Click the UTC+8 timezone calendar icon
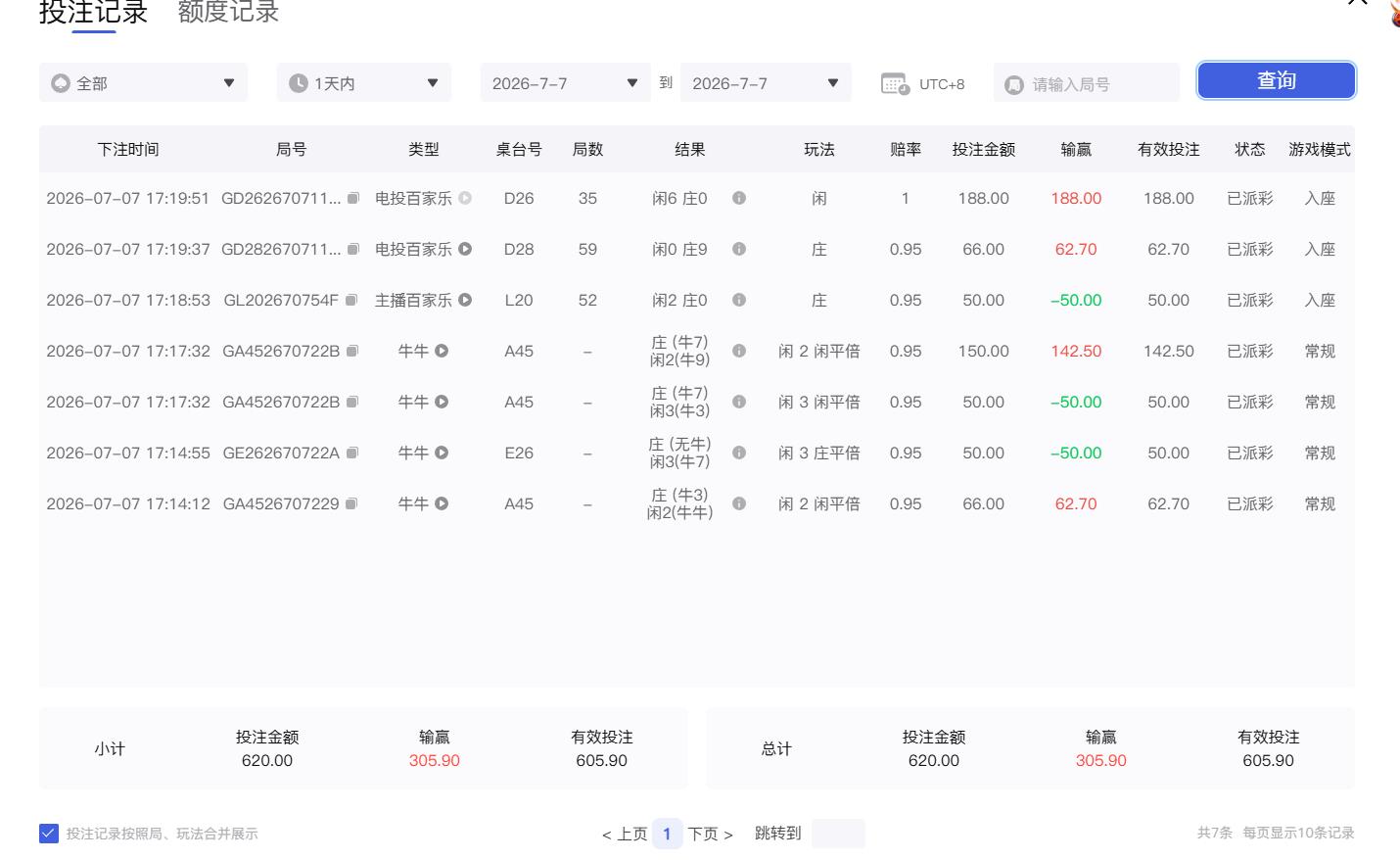Viewport: 1400px width, 860px height. tap(895, 83)
